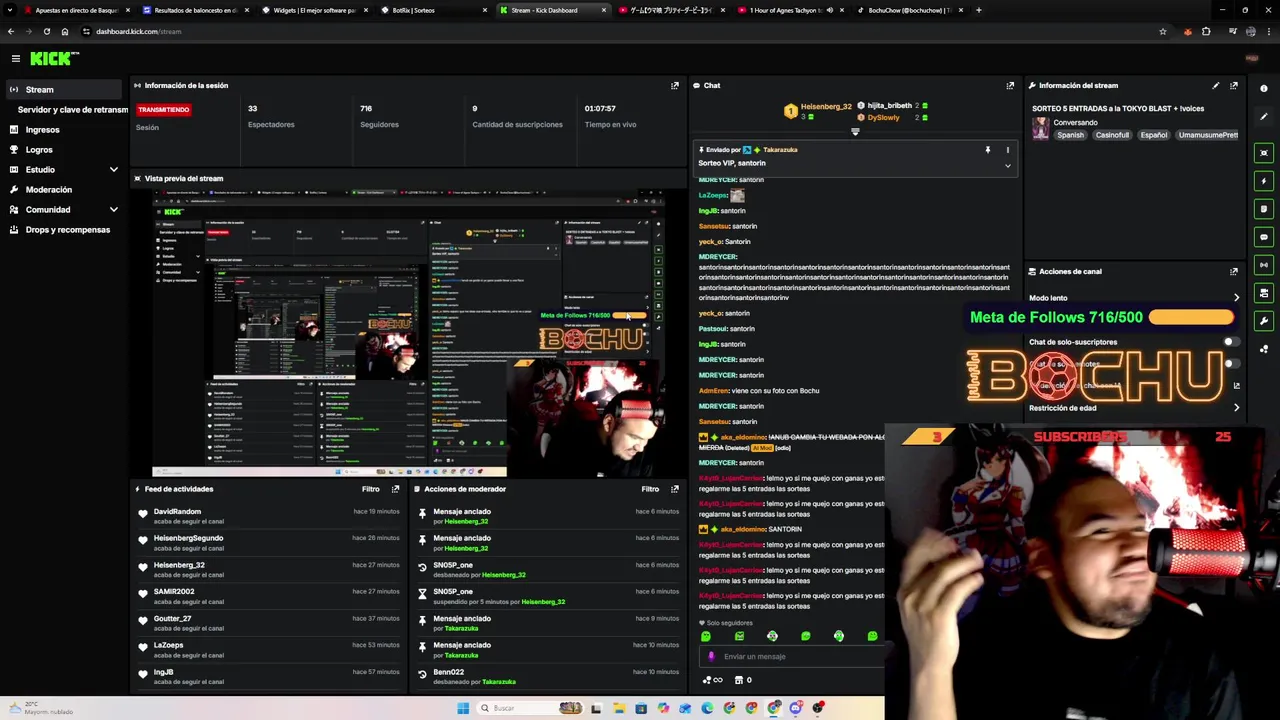Screen dimensions: 1280x720
Task: Open Discord from the taskbar
Action: click(x=796, y=708)
